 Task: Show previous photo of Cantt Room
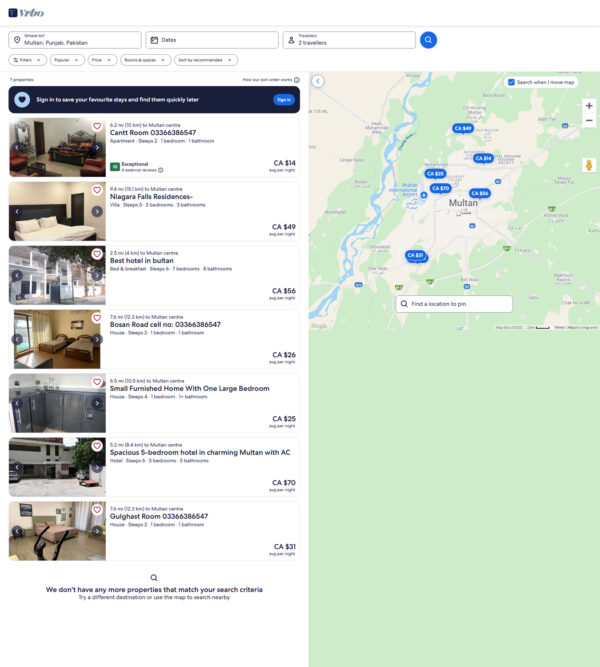click(x=17, y=148)
